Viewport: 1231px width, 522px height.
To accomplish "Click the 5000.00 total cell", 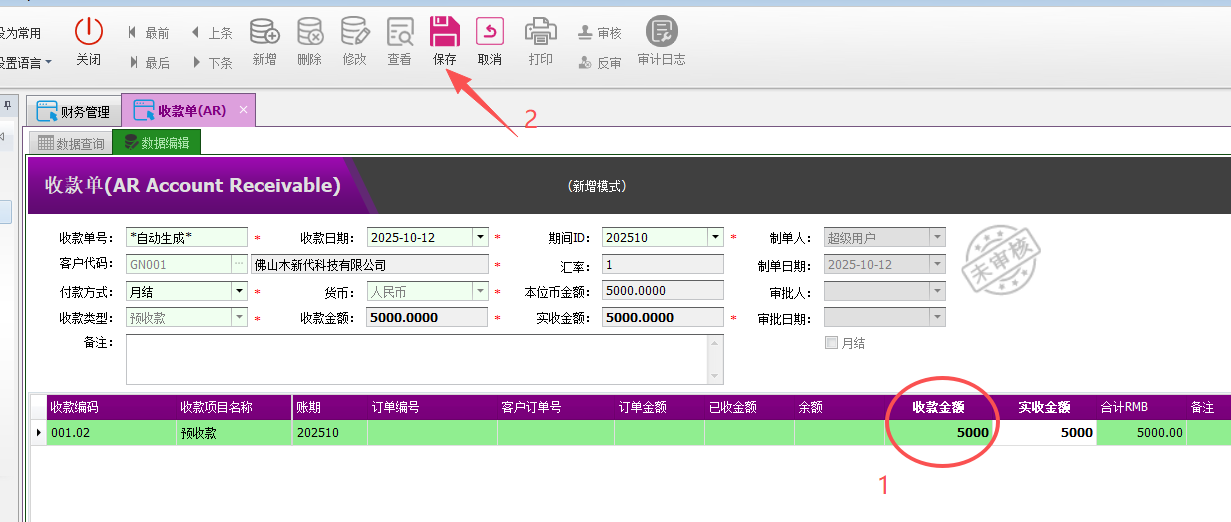I will pyautogui.click(x=1141, y=433).
